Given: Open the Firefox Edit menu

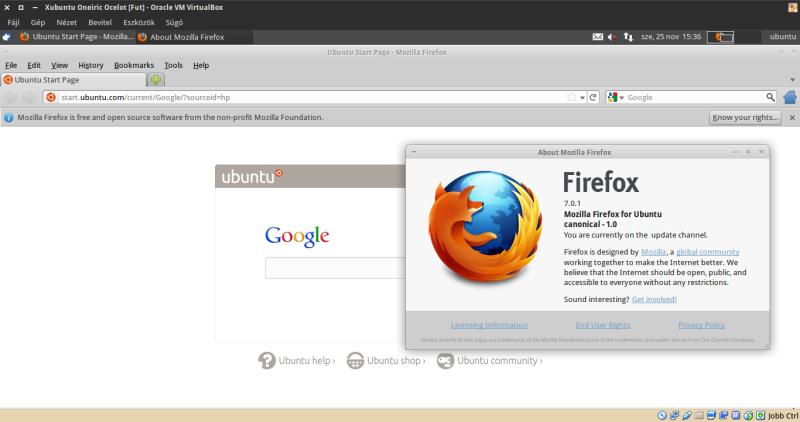Looking at the screenshot, I should pyautogui.click(x=34, y=65).
